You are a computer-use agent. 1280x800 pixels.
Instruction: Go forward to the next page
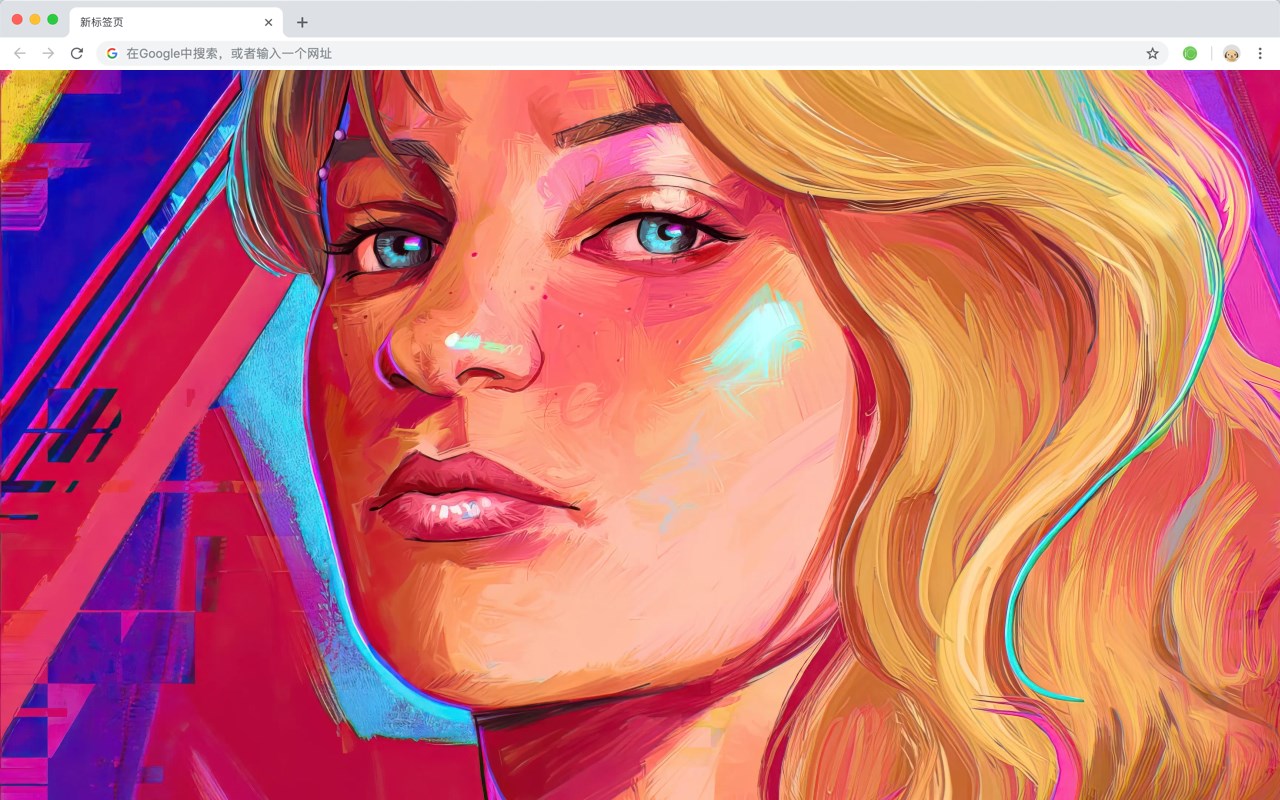[48, 53]
